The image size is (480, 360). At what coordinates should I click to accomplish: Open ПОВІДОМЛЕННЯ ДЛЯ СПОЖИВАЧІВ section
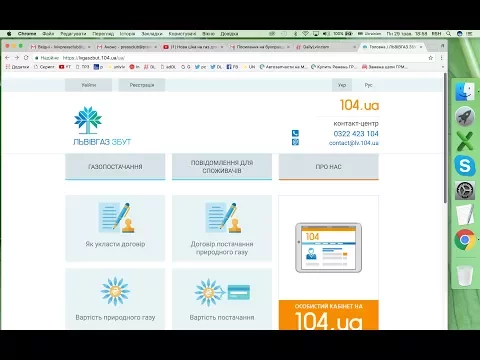222,167
